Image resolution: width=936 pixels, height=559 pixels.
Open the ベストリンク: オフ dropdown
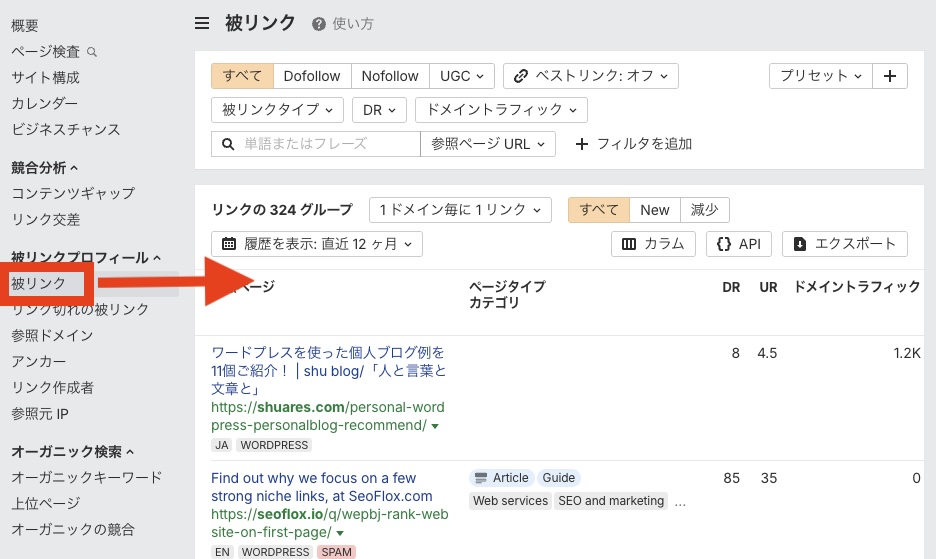pyautogui.click(x=590, y=76)
